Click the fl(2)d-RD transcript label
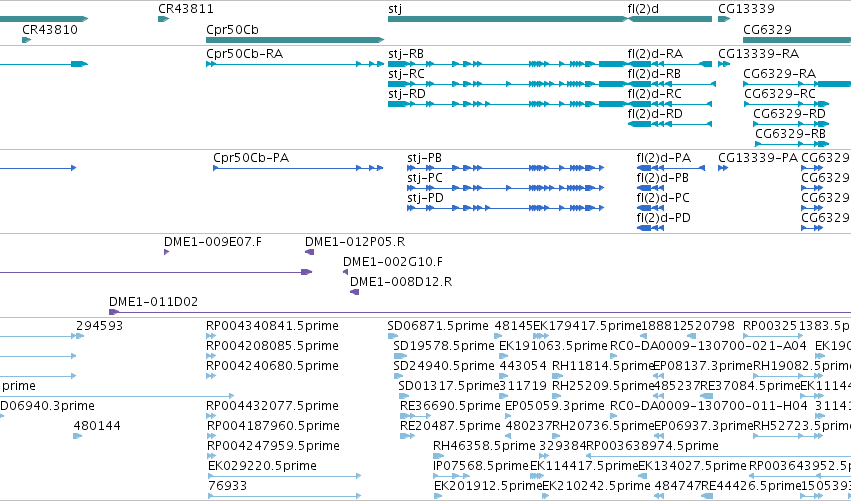Viewport: 851px width, 501px height. 655,114
